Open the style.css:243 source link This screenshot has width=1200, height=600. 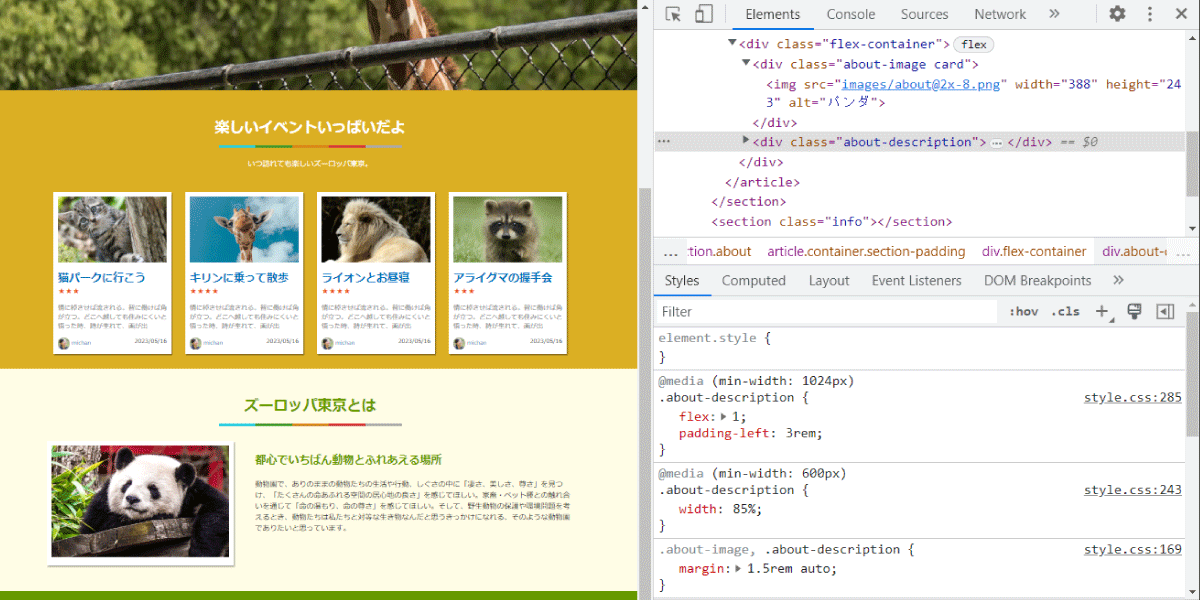click(1133, 490)
